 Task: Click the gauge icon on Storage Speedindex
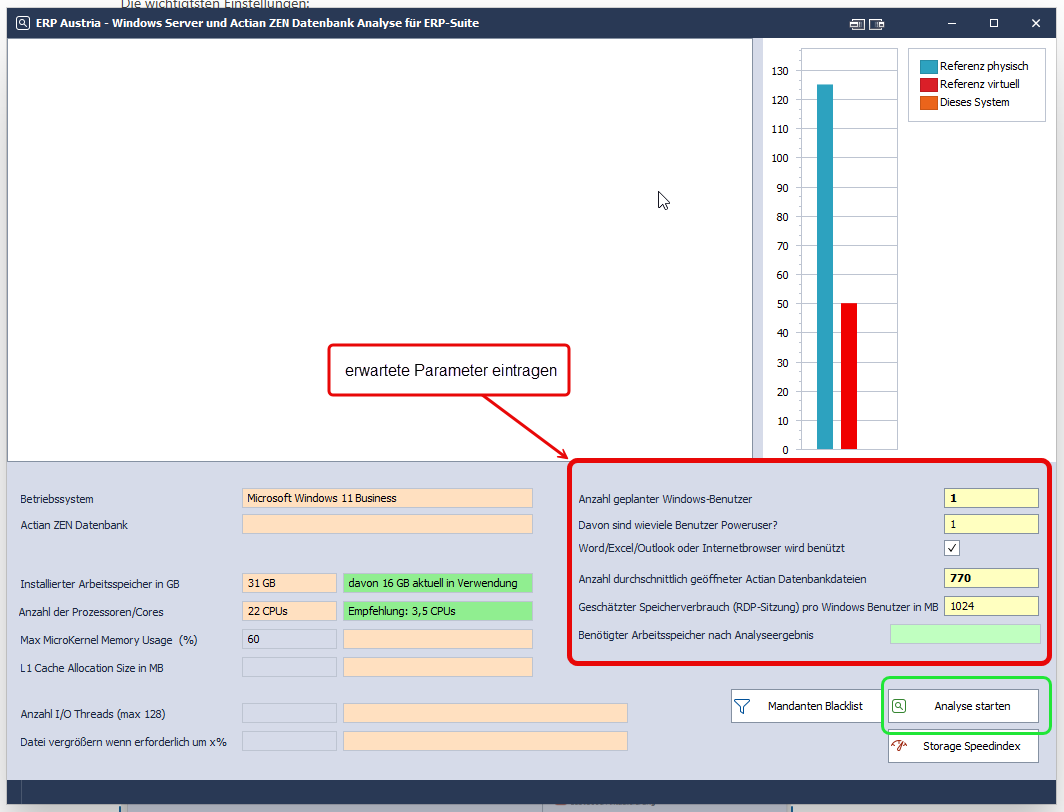tap(900, 746)
